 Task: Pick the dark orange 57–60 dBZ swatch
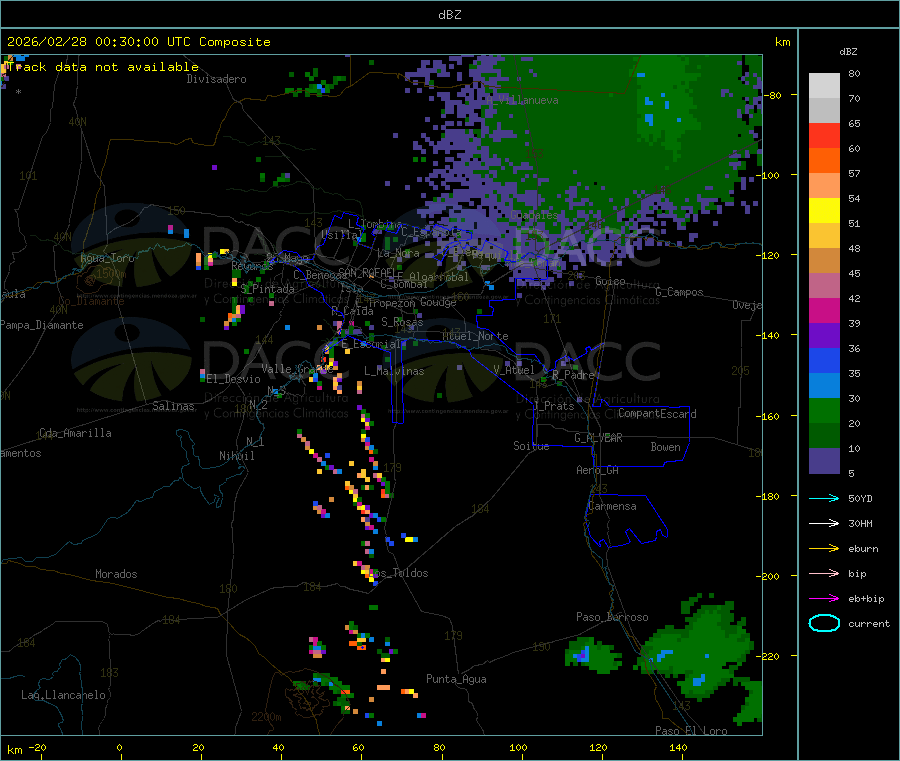coord(824,161)
